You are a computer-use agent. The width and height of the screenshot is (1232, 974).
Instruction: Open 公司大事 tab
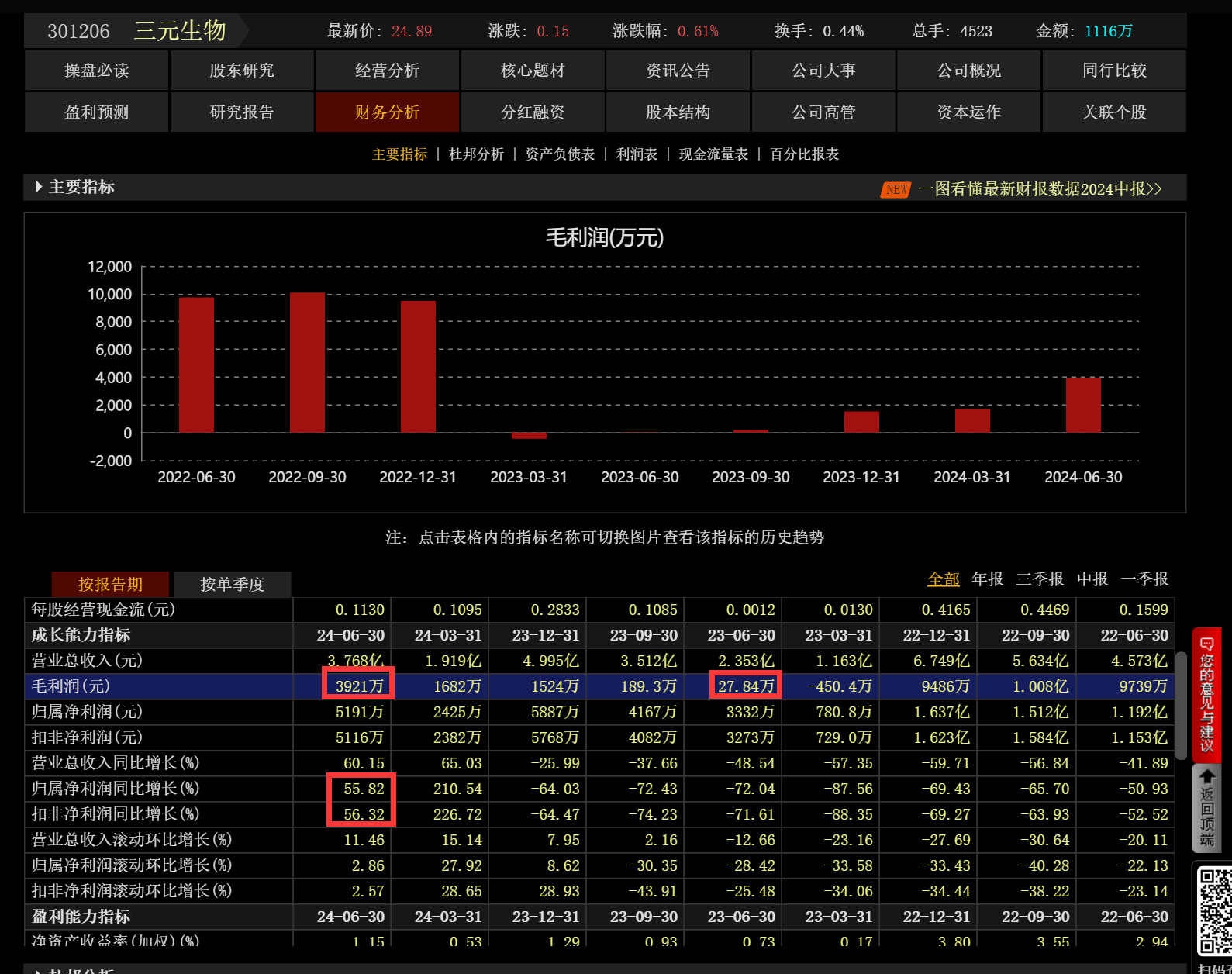pyautogui.click(x=823, y=71)
